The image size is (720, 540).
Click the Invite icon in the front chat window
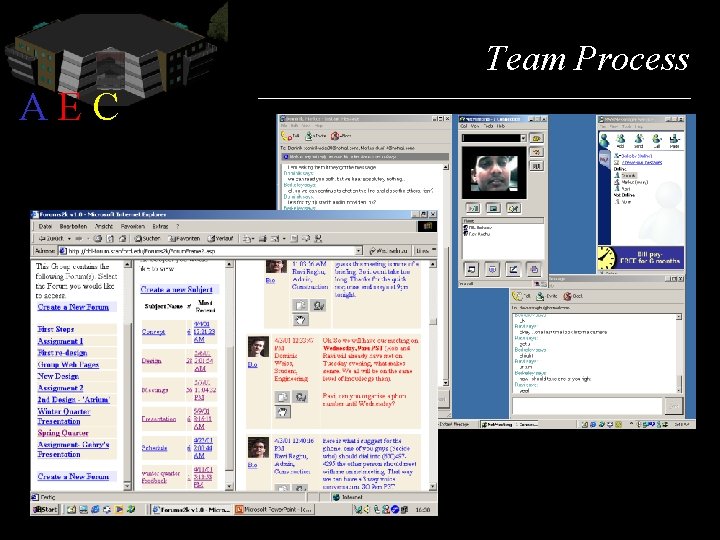pyautogui.click(x=546, y=296)
